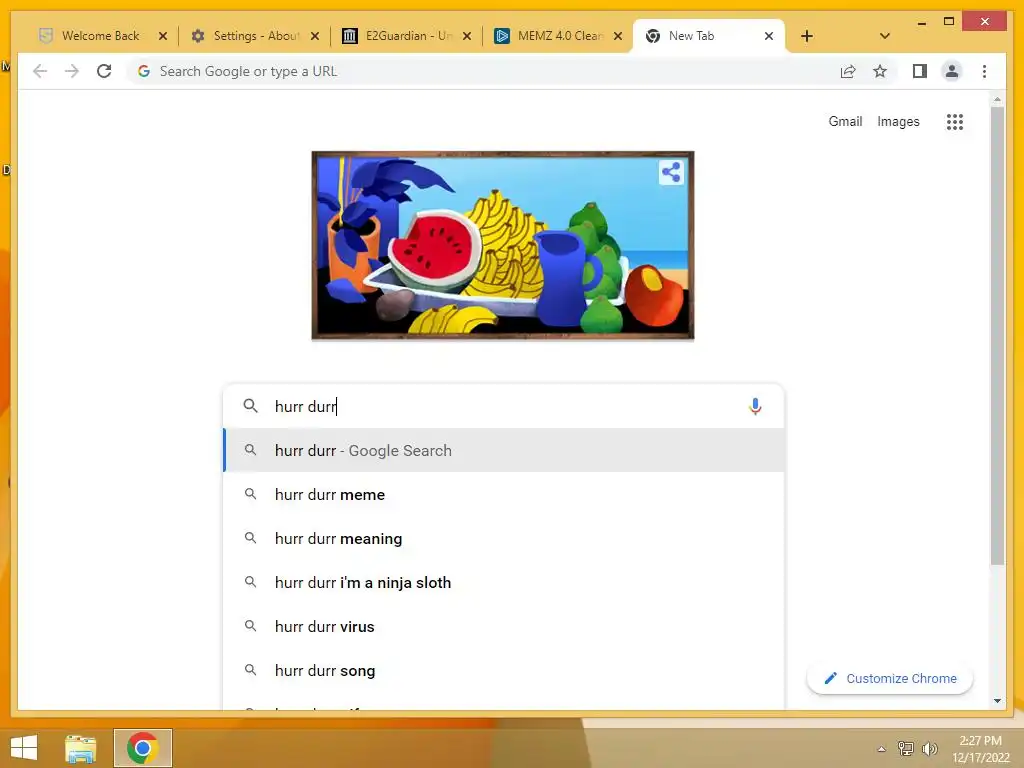Screen dimensions: 1024x768
Task: Open the Google apps grid
Action: [955, 121]
